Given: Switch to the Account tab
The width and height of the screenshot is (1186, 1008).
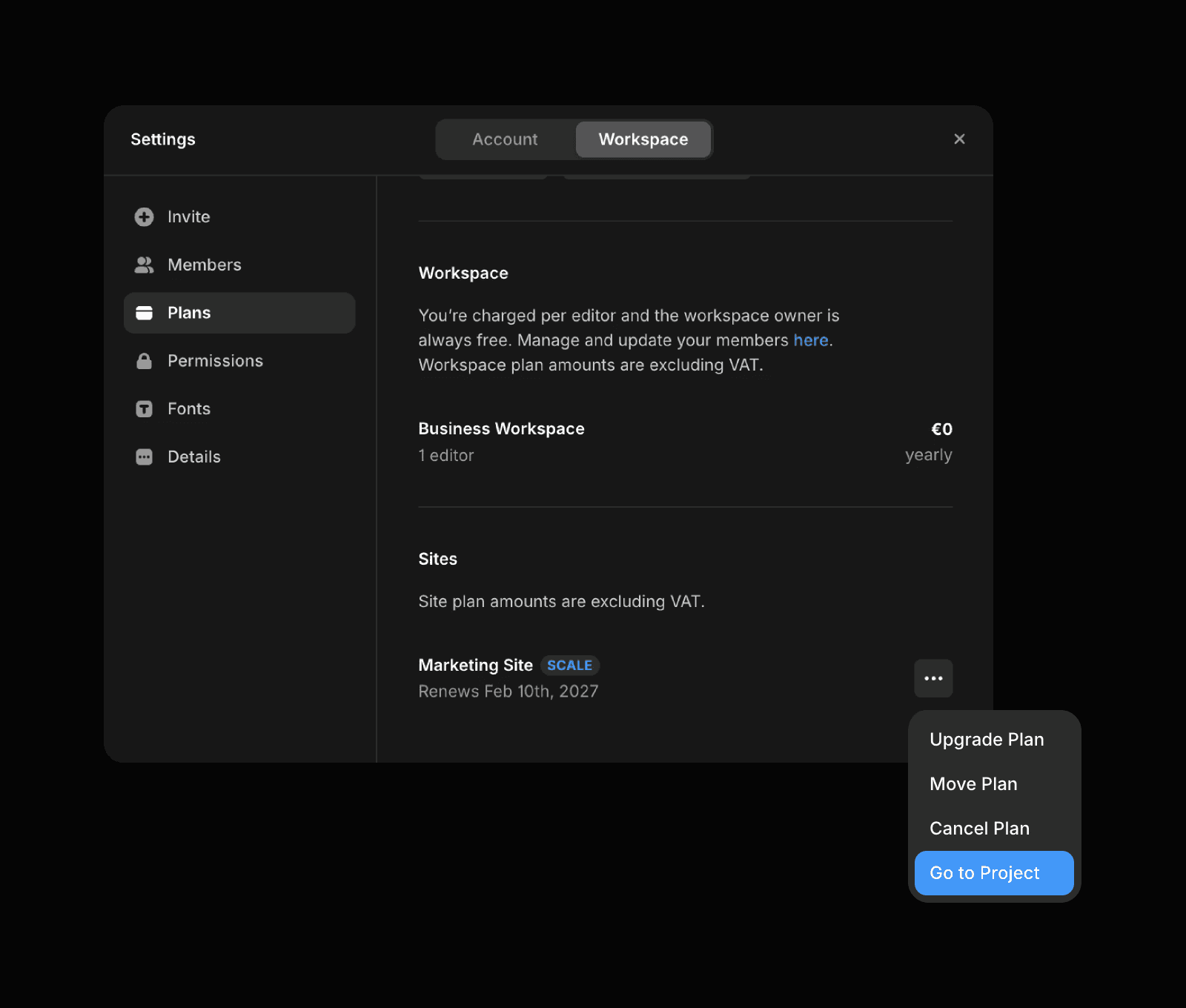Looking at the screenshot, I should tap(505, 139).
